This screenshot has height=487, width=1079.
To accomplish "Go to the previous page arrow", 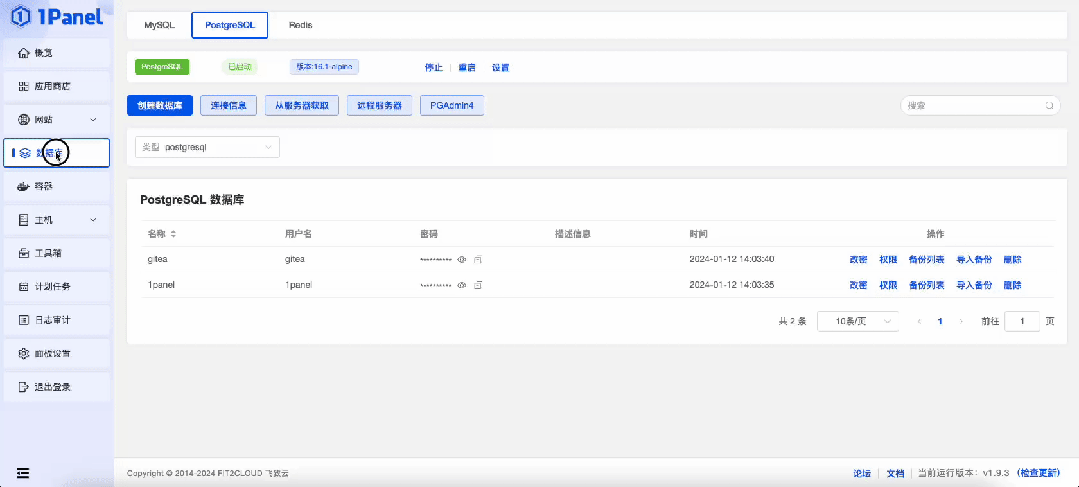I will (919, 321).
